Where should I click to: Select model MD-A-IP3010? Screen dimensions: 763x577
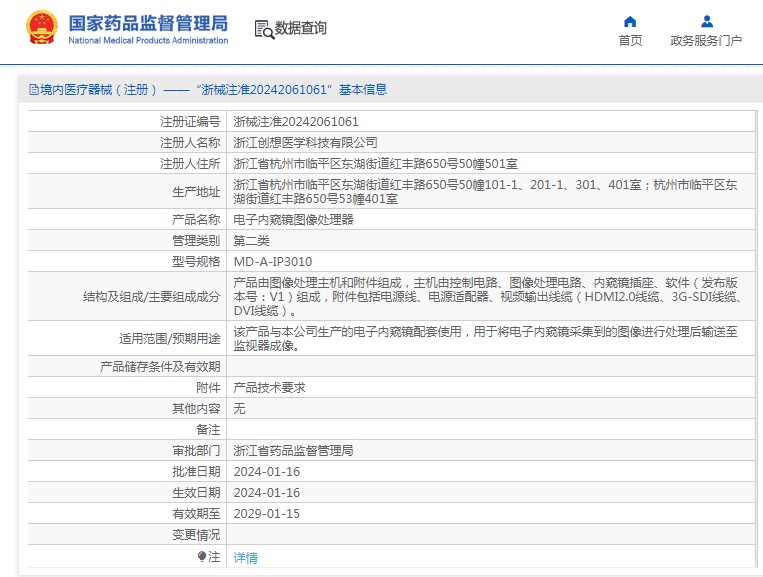272,262
